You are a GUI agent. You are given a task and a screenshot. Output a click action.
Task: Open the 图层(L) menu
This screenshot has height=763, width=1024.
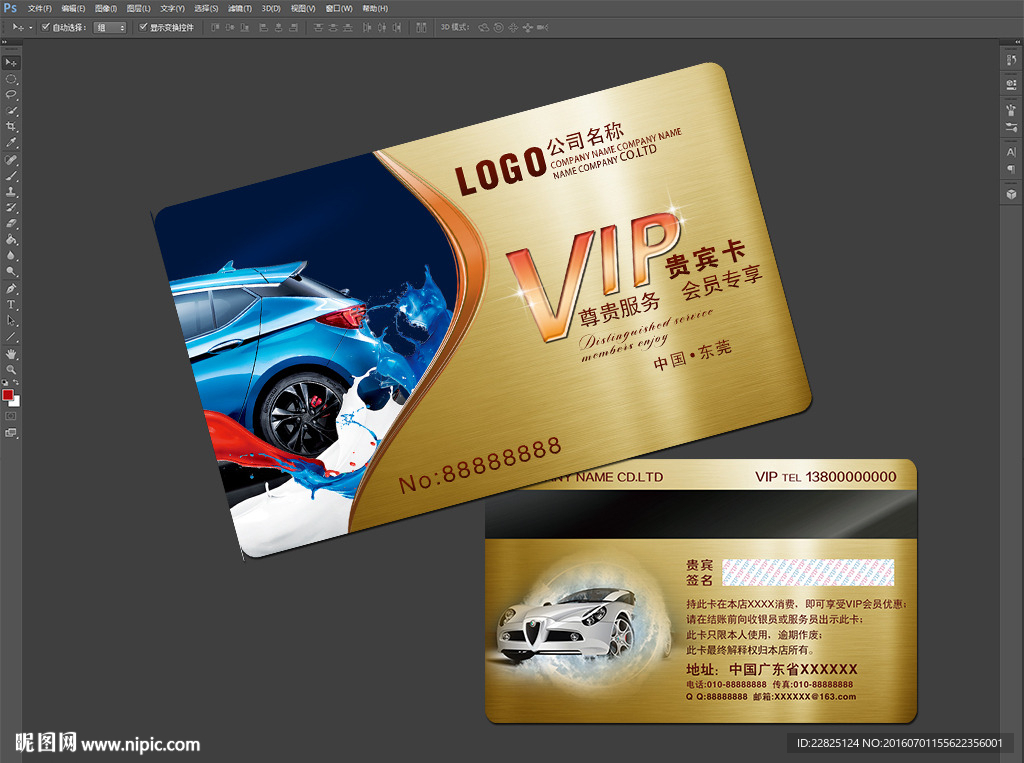coord(138,8)
